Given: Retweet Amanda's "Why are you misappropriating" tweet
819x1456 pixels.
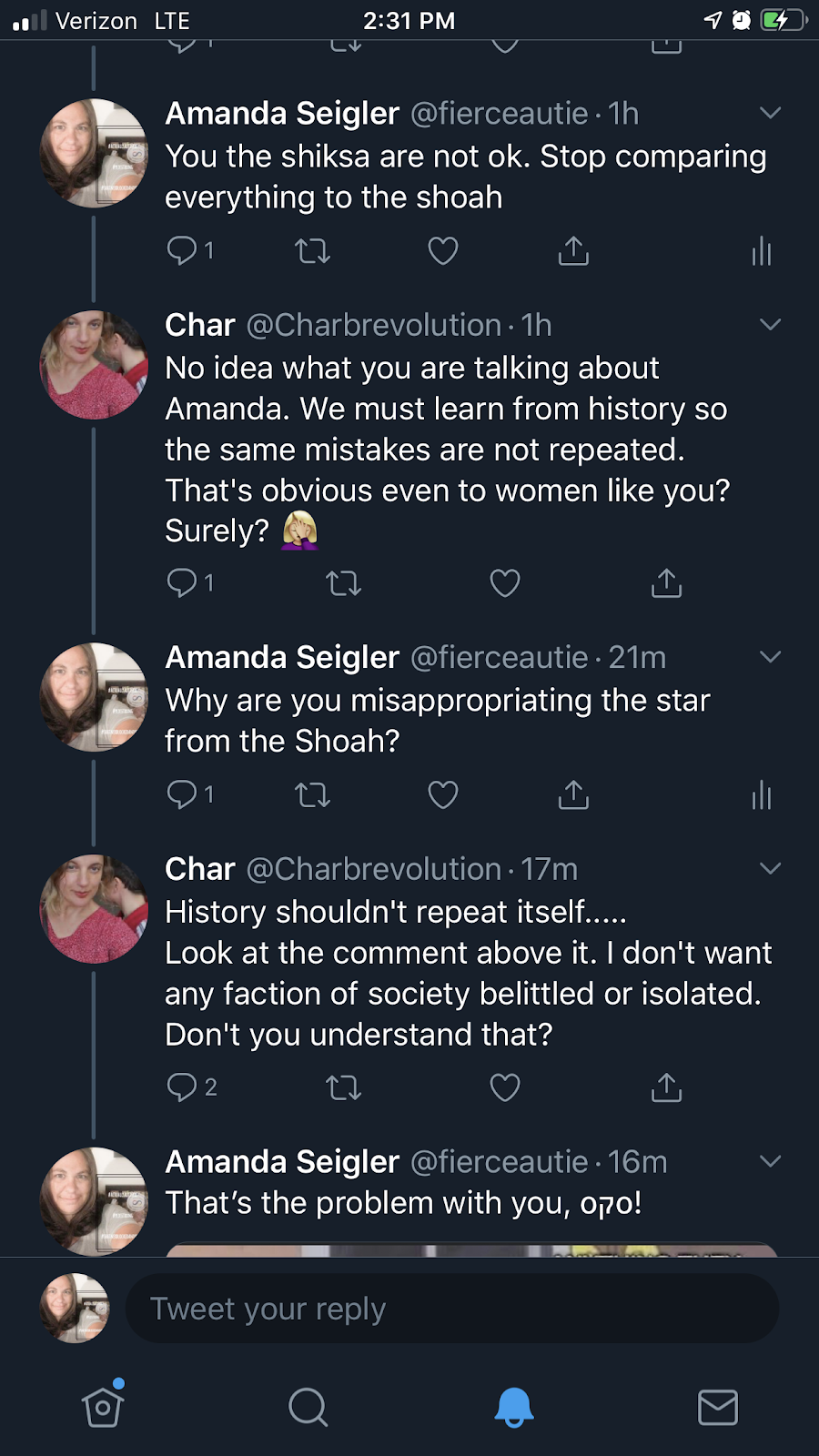Looking at the screenshot, I should [x=312, y=795].
